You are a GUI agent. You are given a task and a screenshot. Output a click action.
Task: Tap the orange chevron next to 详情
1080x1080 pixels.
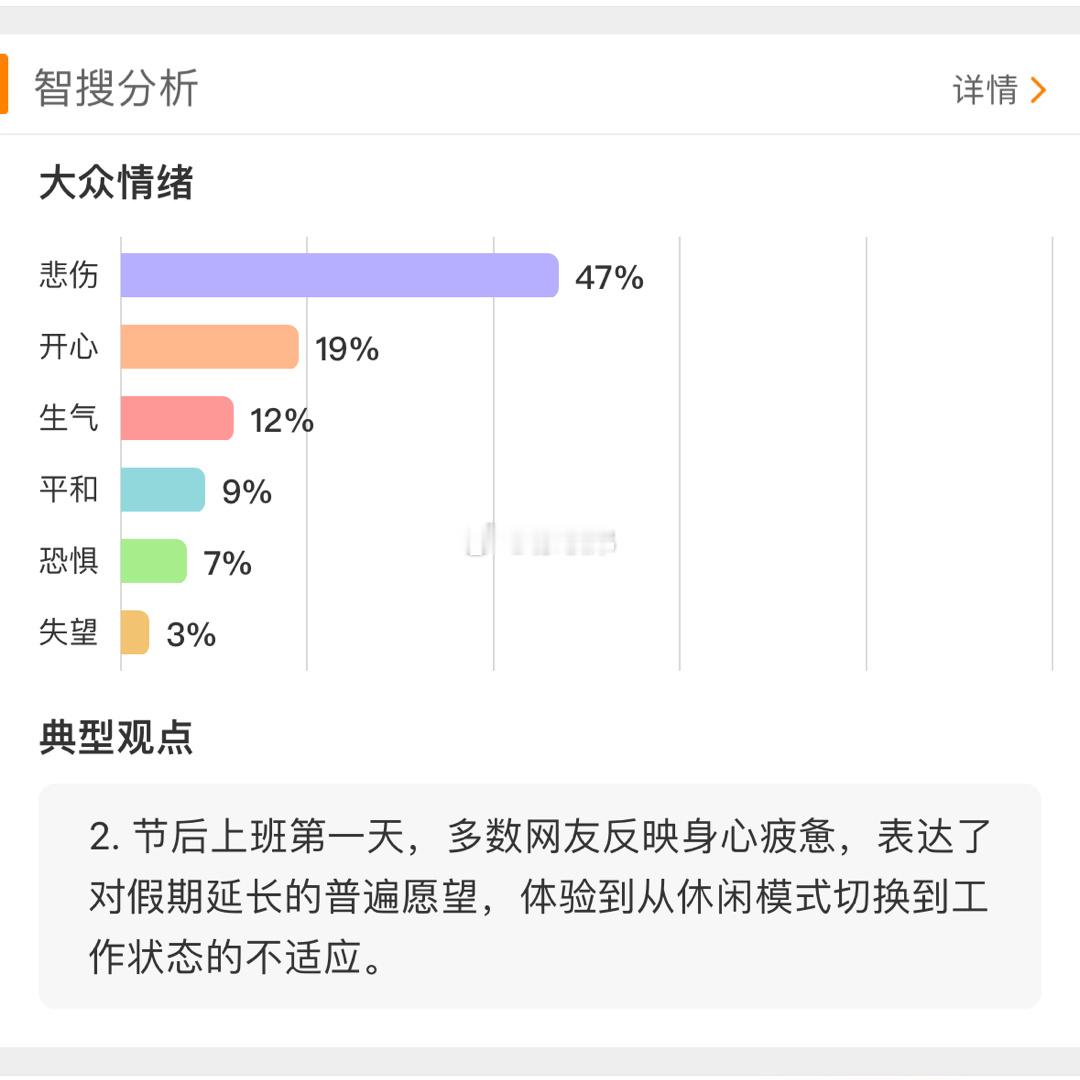pos(1038,90)
